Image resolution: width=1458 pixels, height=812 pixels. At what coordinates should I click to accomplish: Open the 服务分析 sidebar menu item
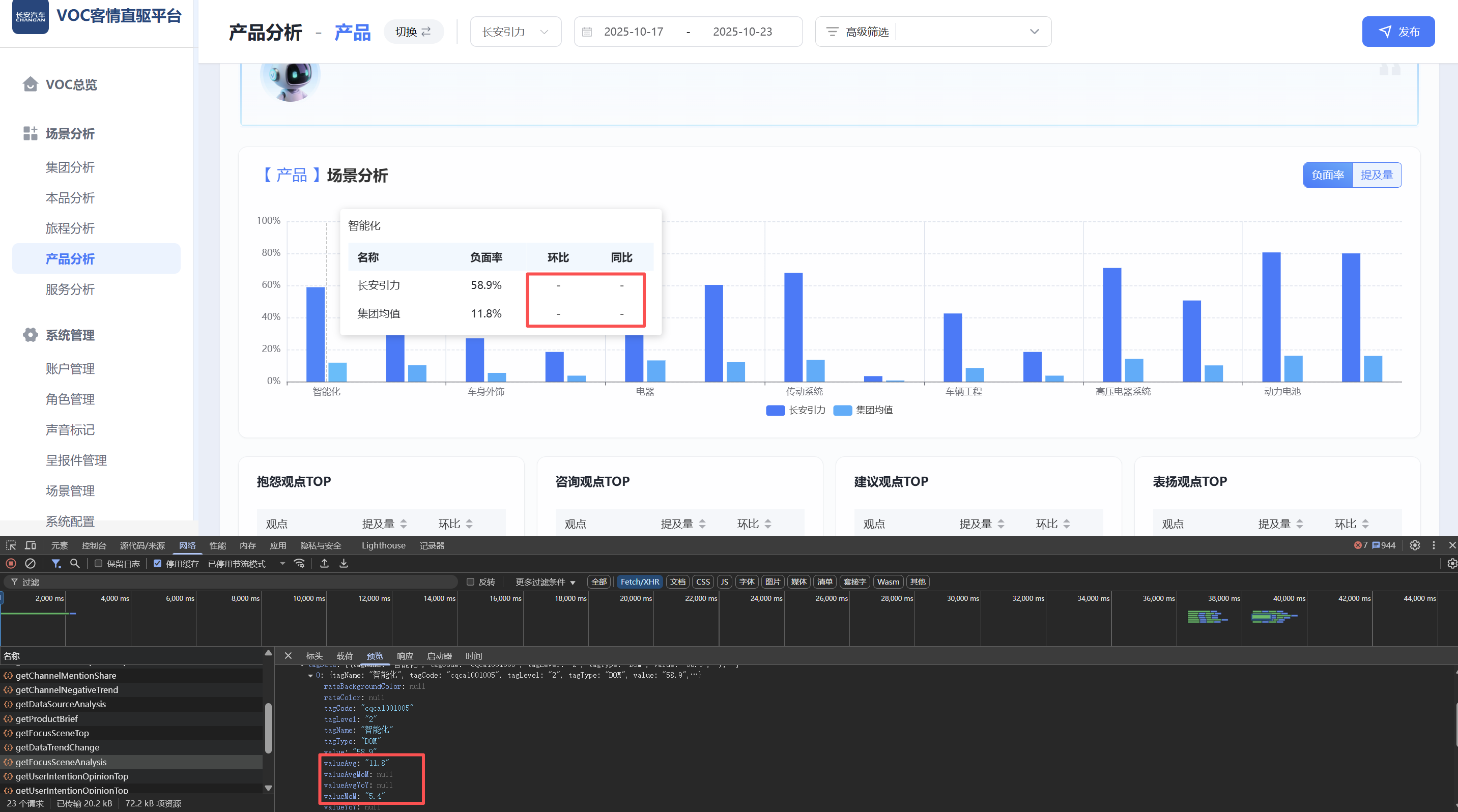click(x=70, y=289)
